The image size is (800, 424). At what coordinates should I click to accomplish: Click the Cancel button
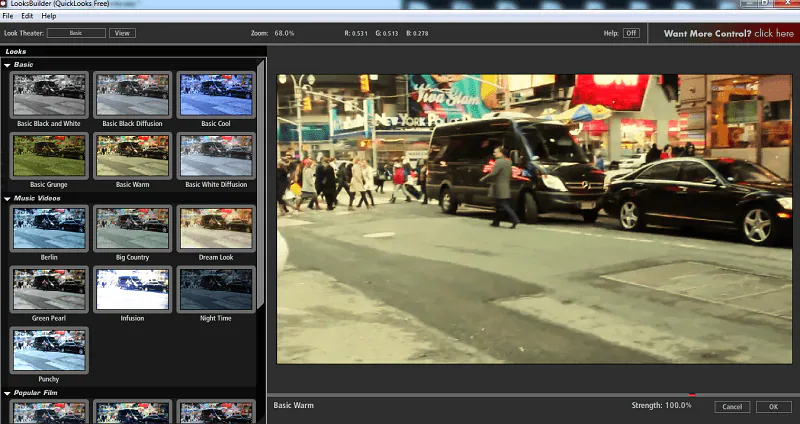pyautogui.click(x=732, y=407)
